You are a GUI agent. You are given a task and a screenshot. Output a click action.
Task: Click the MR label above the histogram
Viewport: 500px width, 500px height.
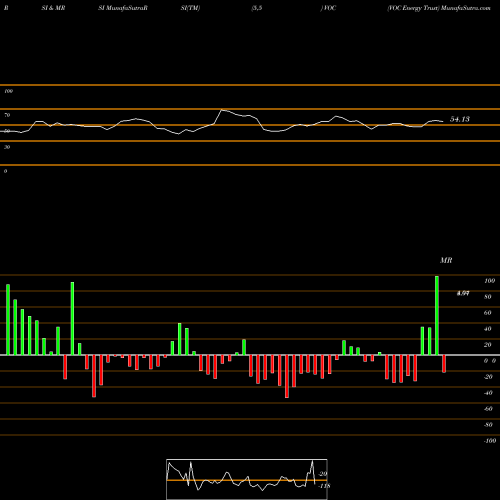[x=446, y=260]
